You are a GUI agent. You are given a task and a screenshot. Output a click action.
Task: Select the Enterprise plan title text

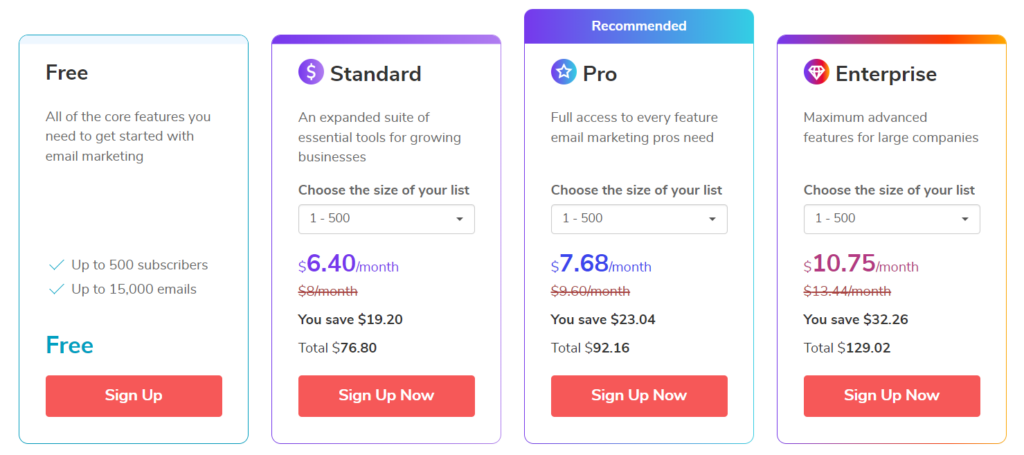(x=886, y=74)
